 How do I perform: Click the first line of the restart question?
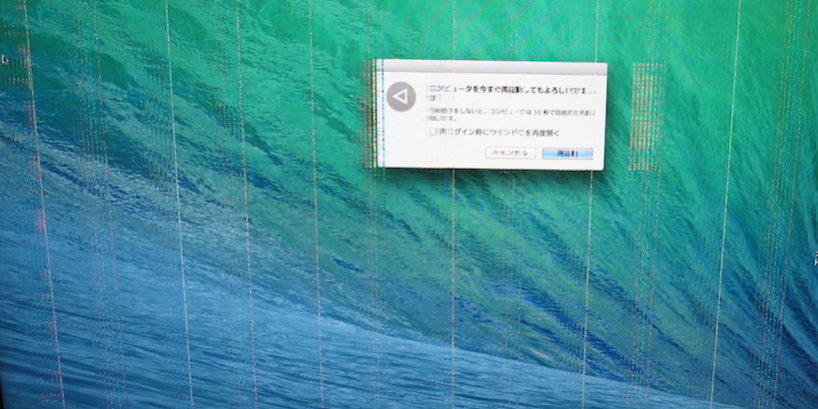(510, 87)
